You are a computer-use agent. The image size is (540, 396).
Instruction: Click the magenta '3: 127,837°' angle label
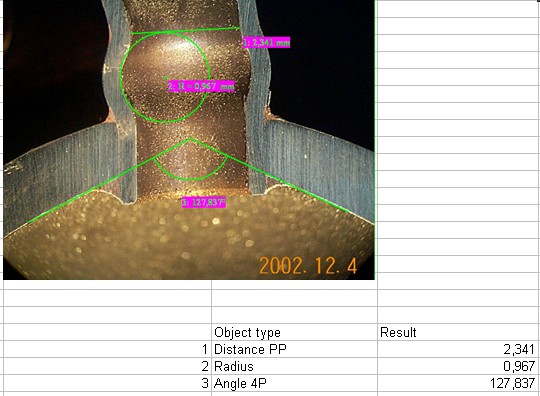[204, 202]
